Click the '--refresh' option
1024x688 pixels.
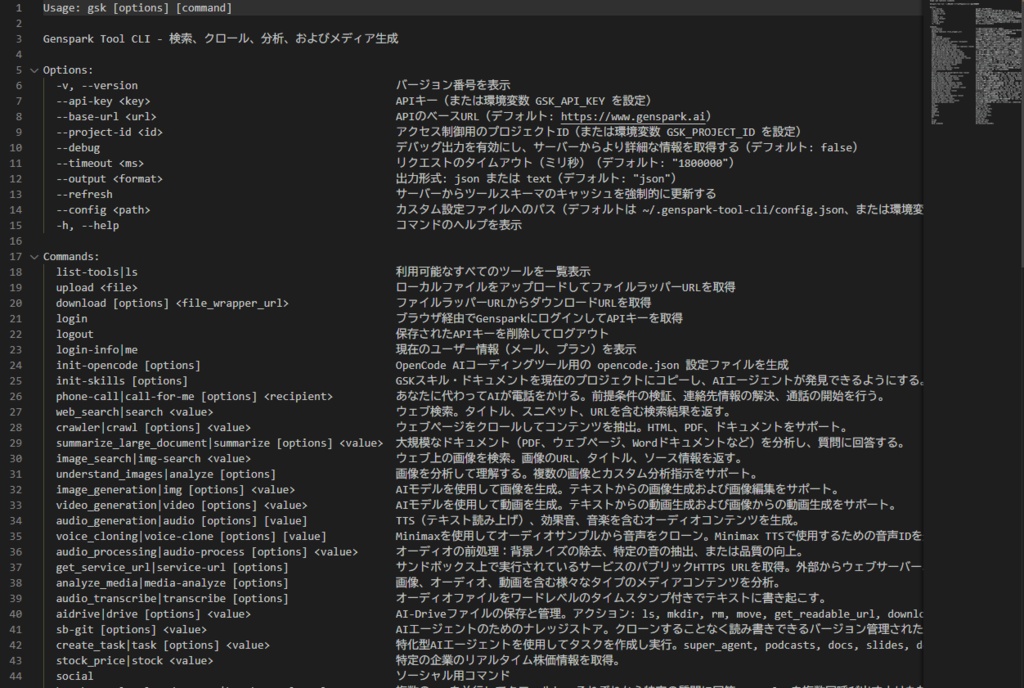(x=84, y=195)
